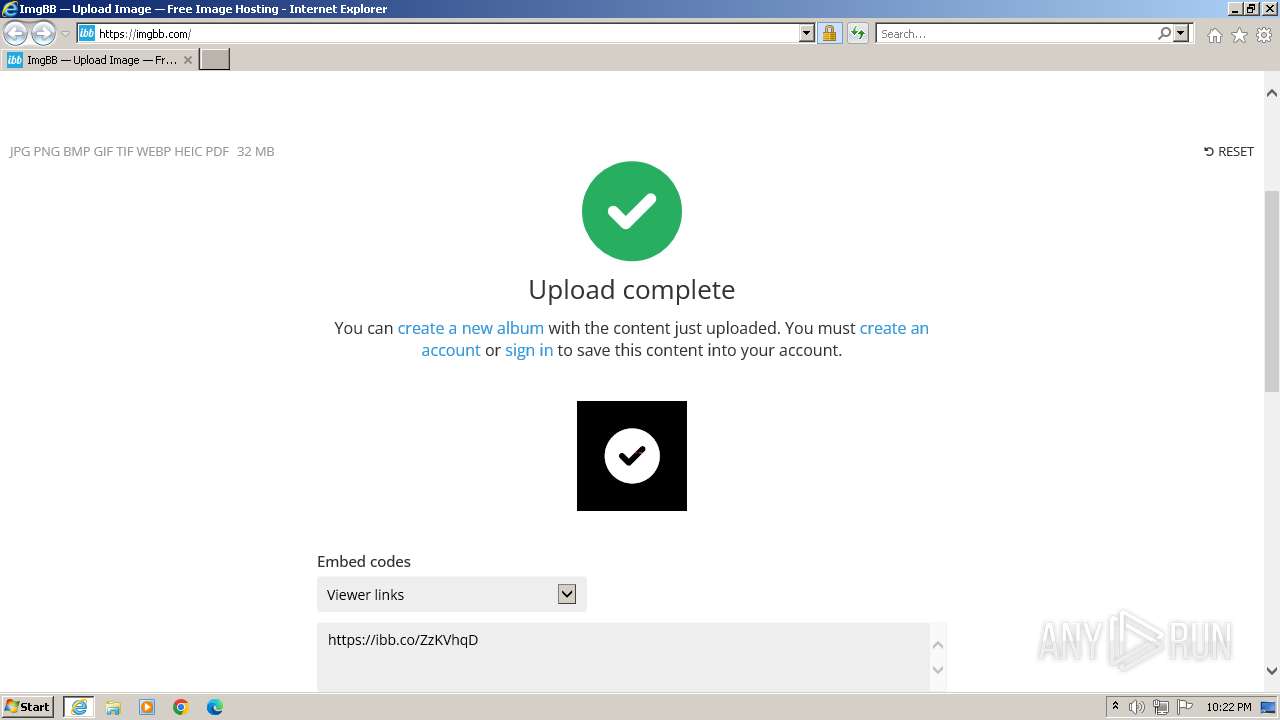This screenshot has height=720, width=1280.
Task: Click the 'JPG PNG BMP GIF TIF WEBP HEIC PDF' text
Action: tap(119, 152)
